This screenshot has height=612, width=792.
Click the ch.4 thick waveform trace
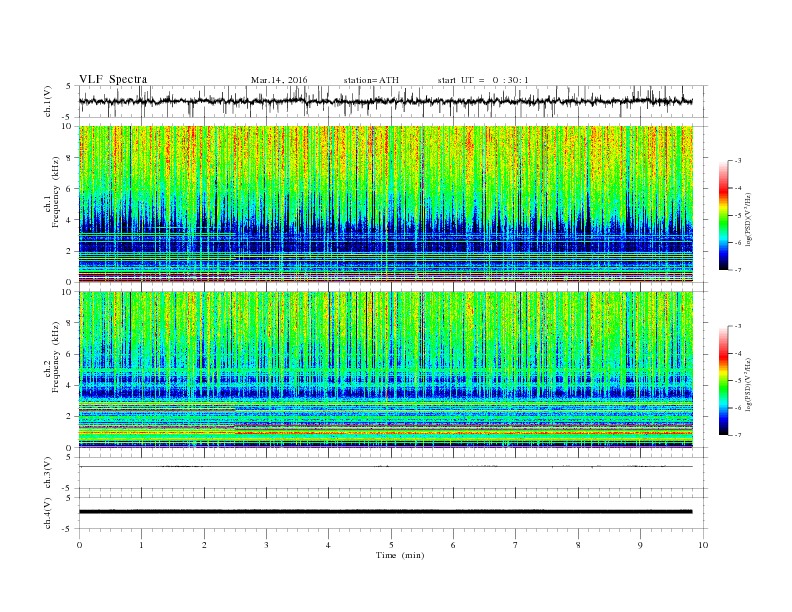click(386, 512)
